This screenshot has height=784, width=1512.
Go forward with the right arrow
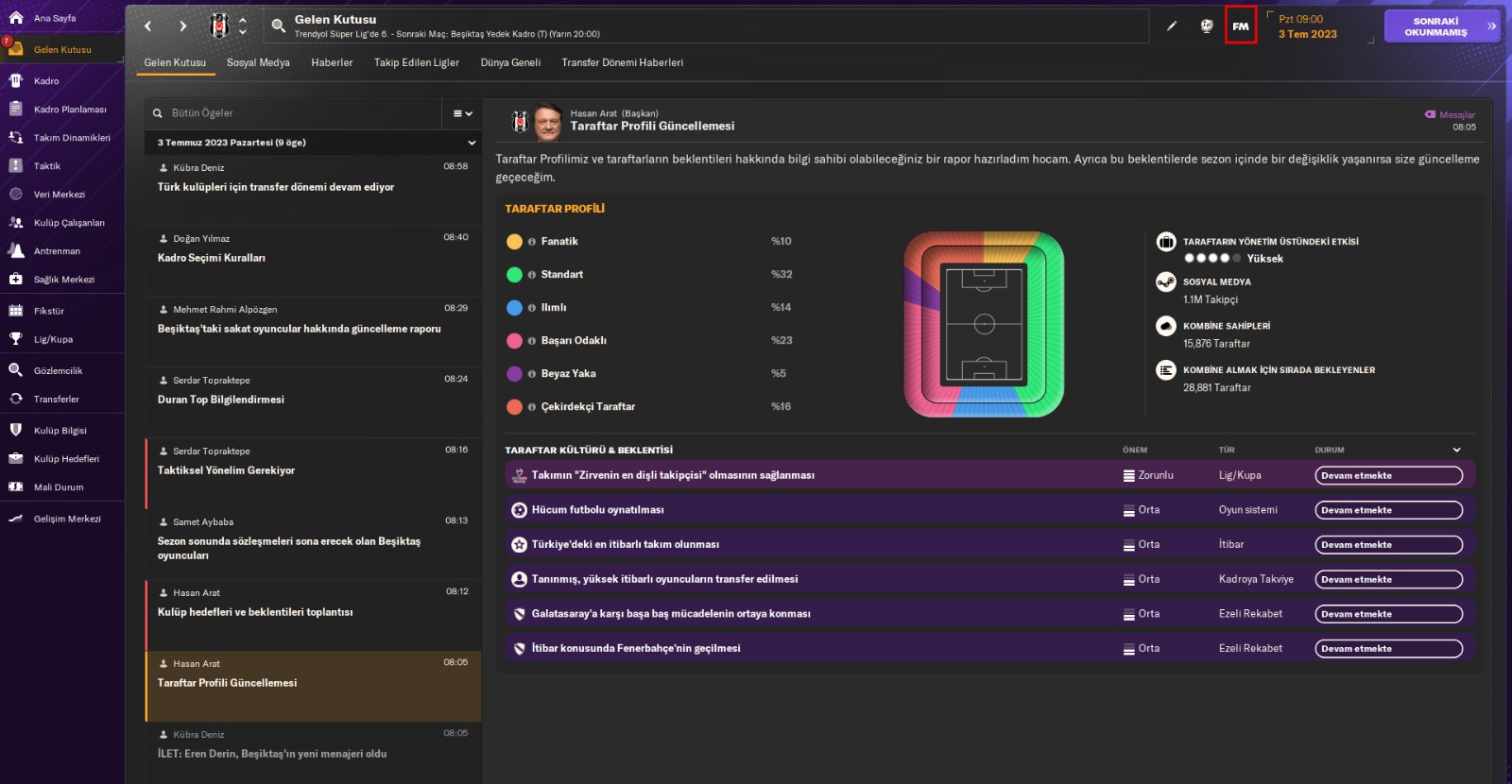click(183, 26)
